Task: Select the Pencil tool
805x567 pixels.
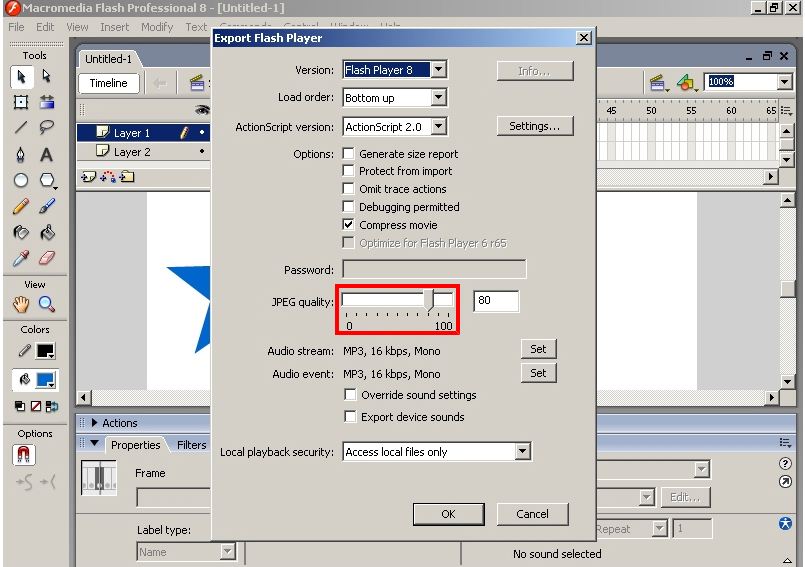Action: click(x=21, y=206)
